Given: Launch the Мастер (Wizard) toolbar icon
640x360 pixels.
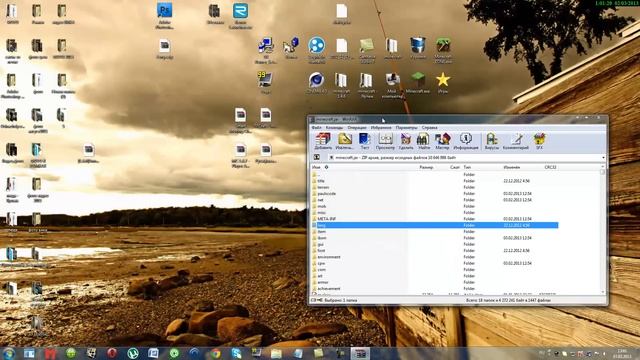Looking at the screenshot, I should click(442, 141).
